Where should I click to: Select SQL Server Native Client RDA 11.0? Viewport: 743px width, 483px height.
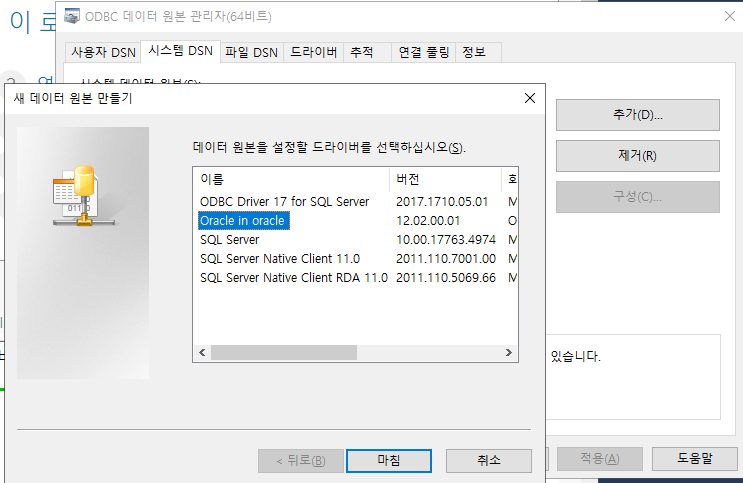(294, 277)
